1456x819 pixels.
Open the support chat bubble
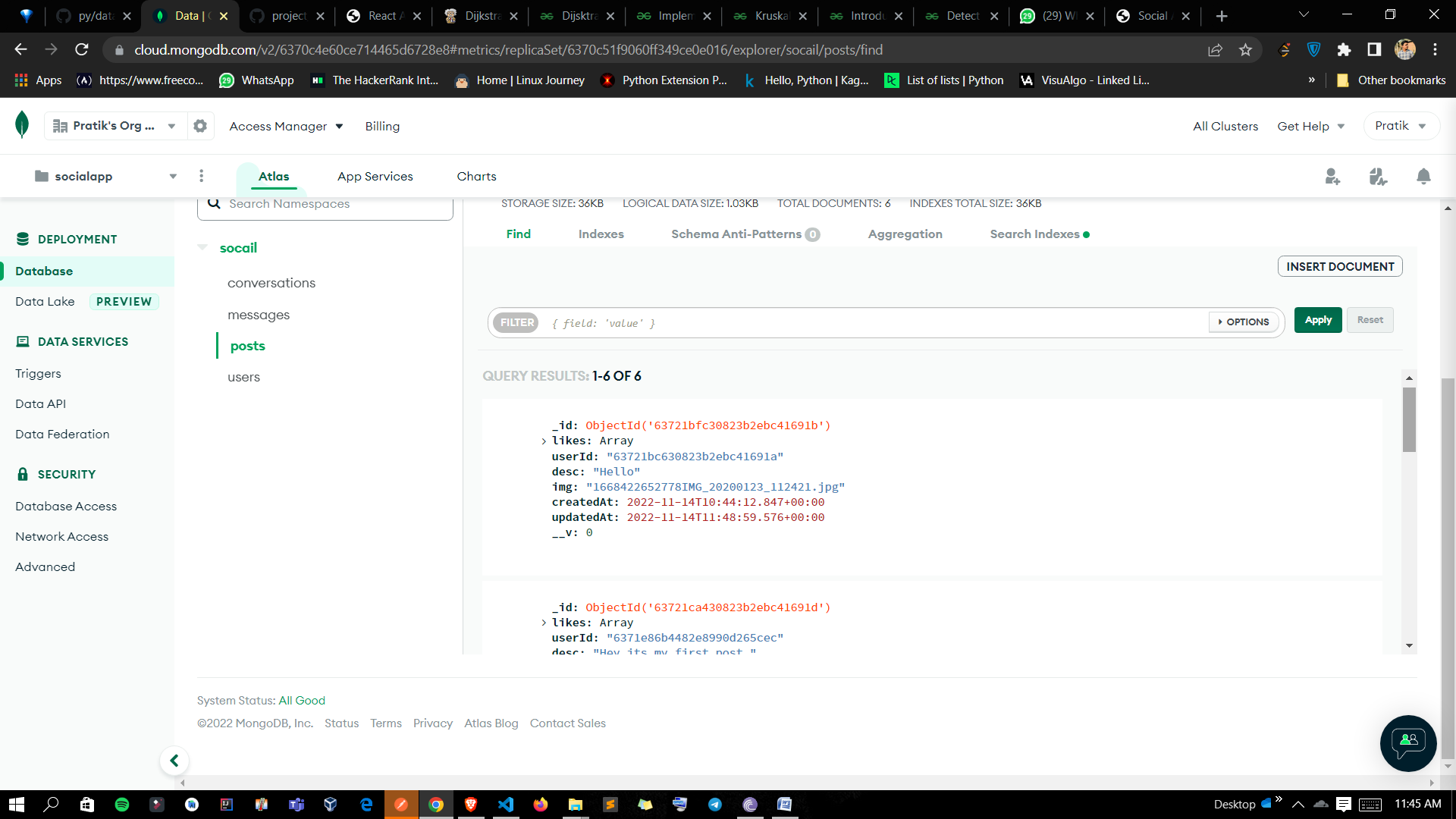point(1407,743)
